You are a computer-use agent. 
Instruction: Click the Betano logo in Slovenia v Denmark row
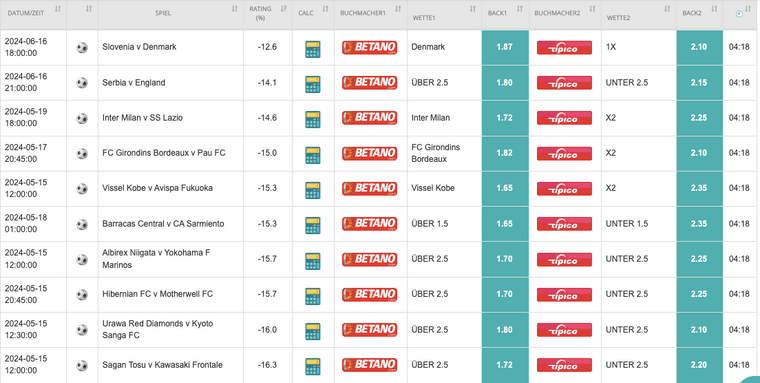(369, 47)
